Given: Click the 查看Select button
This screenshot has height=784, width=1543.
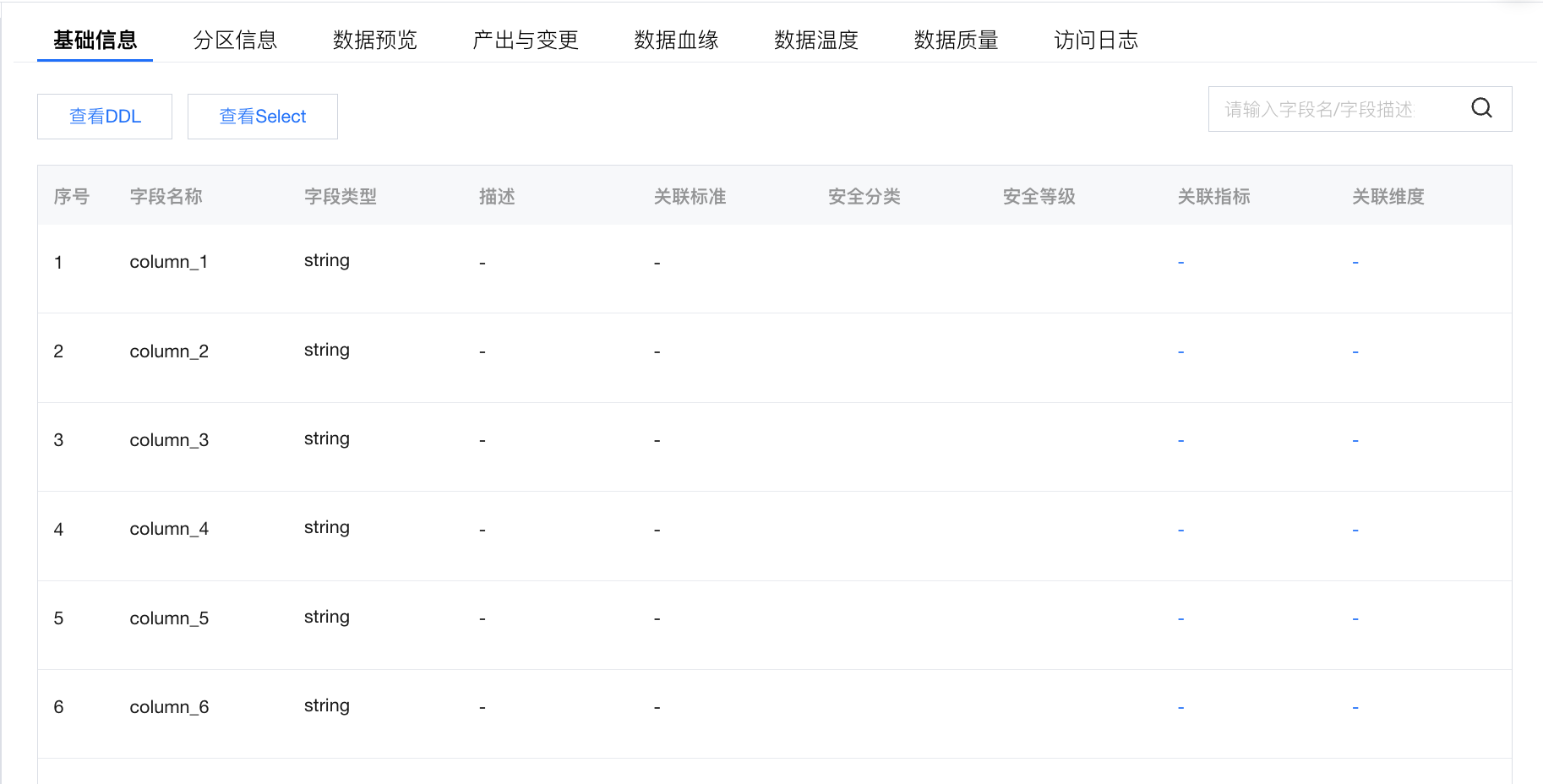Looking at the screenshot, I should click(263, 117).
